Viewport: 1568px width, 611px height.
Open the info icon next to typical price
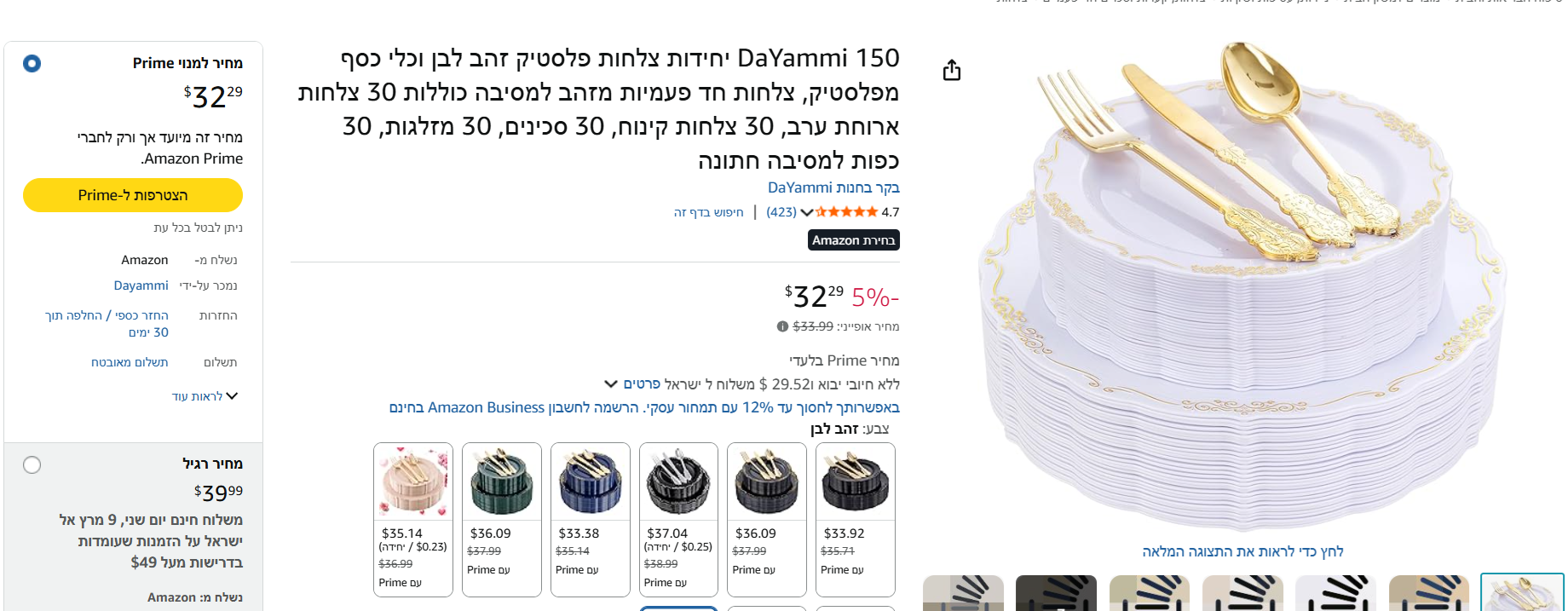782,326
